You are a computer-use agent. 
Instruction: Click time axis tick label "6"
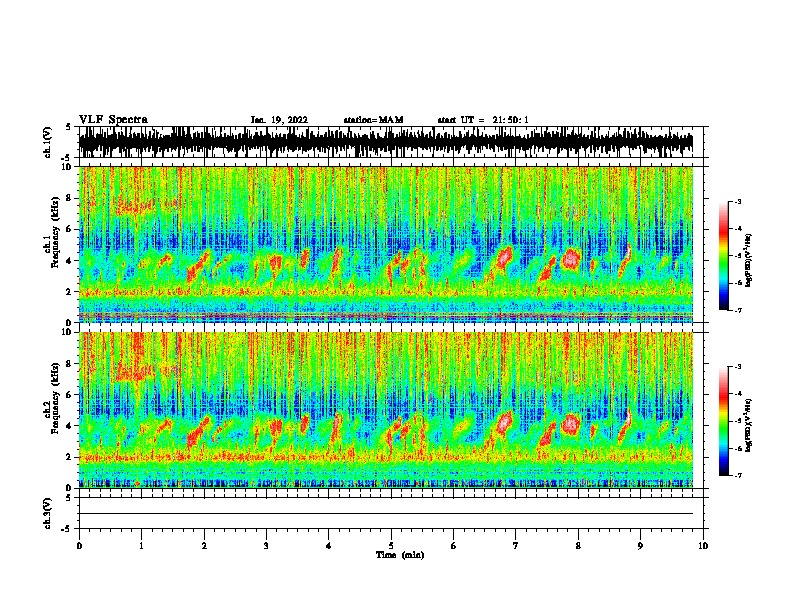[454, 546]
